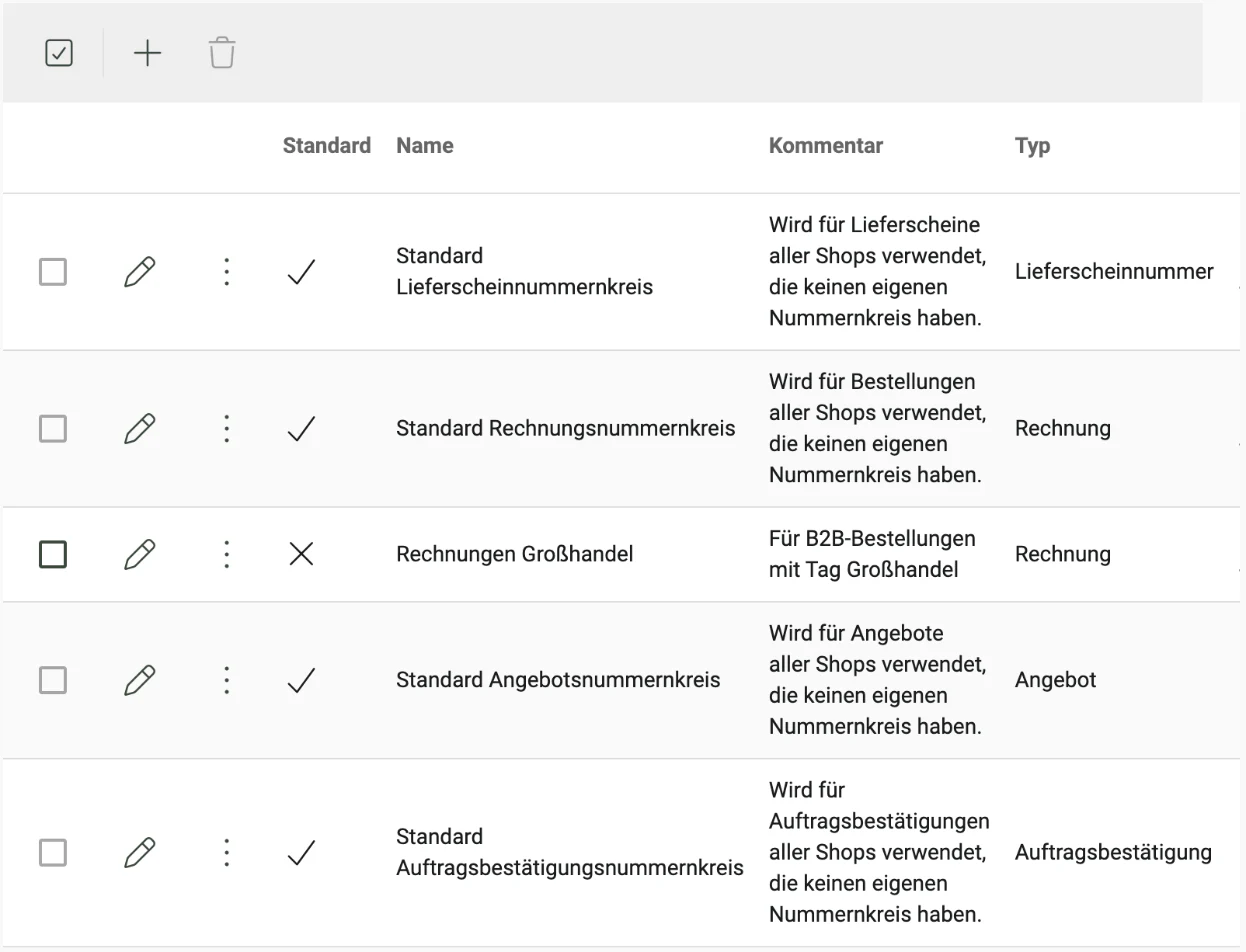Select the Standard Rechnungsnummernkreis row checkbox

(x=53, y=429)
